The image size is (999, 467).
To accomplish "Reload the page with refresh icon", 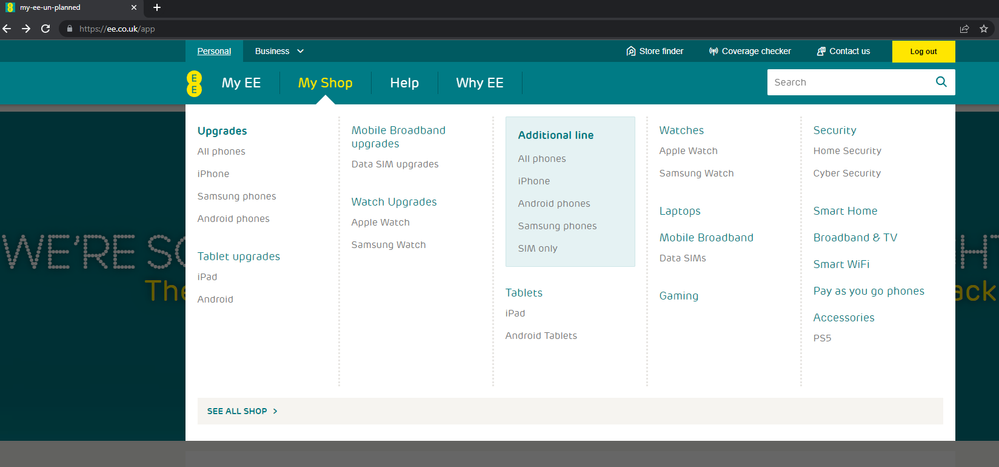I will pos(45,29).
